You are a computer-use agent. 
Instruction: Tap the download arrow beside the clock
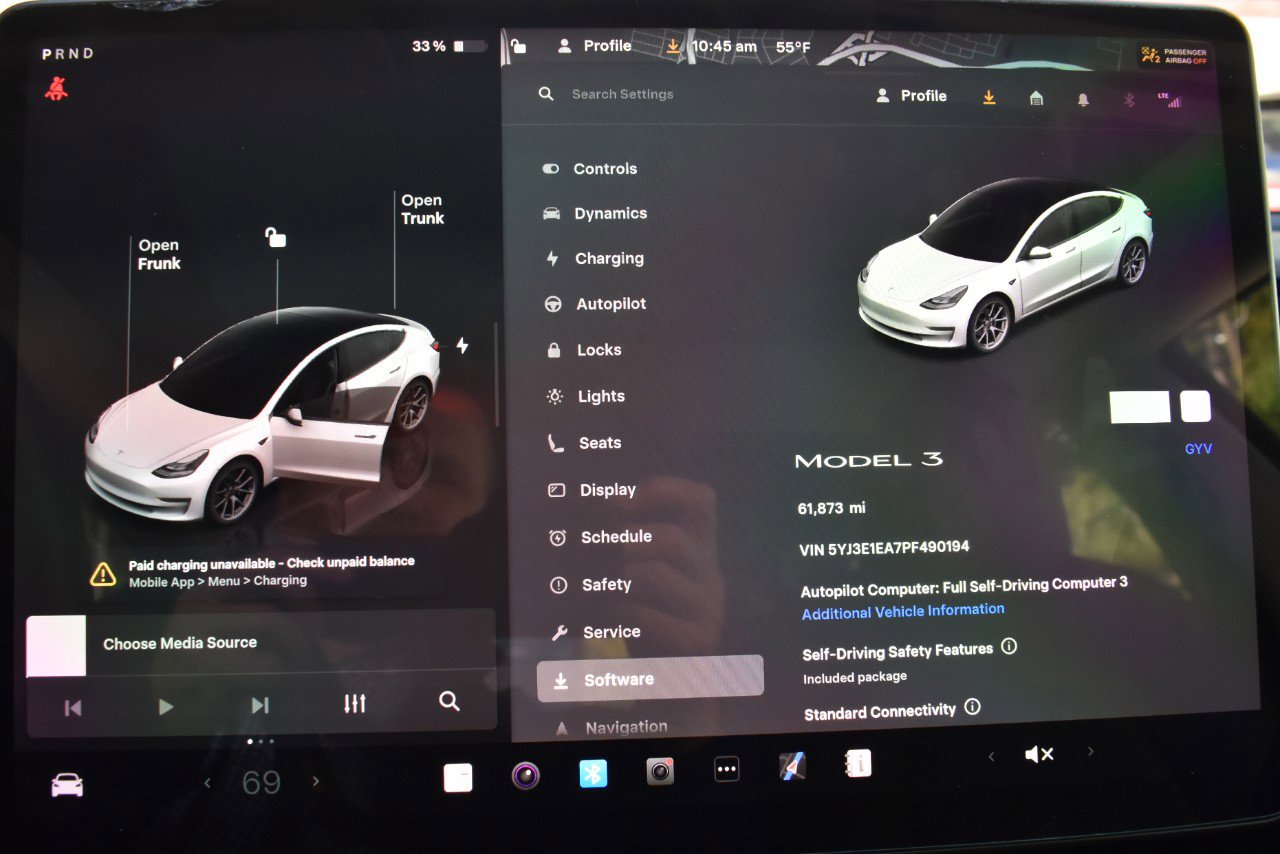coord(673,46)
